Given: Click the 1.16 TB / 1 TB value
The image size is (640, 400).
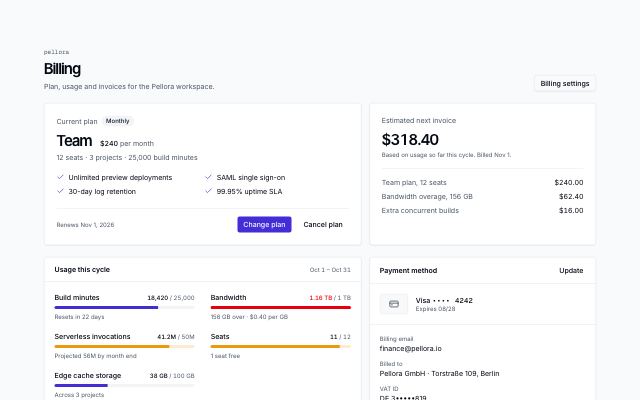Looking at the screenshot, I should [x=330, y=298].
